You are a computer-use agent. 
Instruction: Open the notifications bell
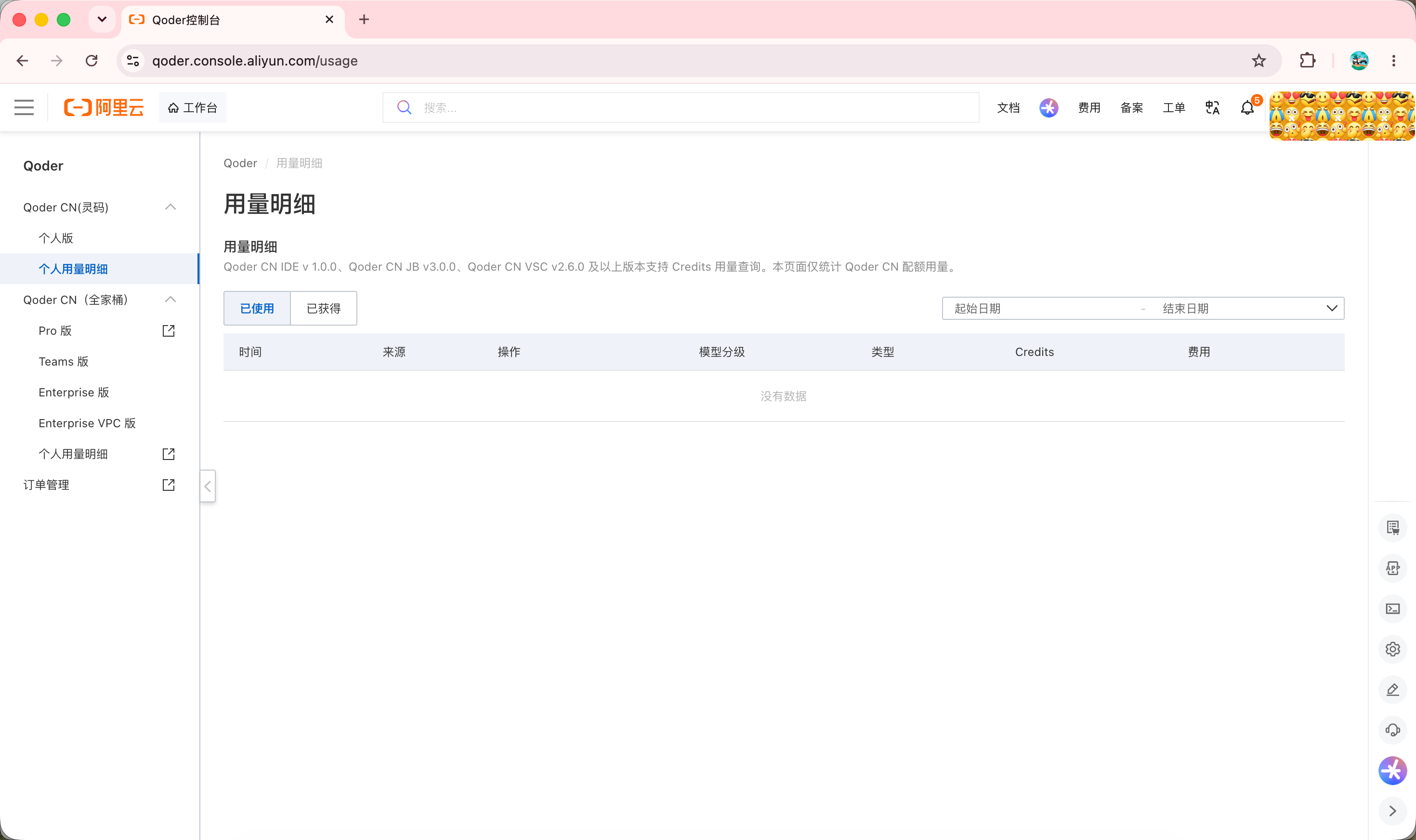tap(1247, 107)
